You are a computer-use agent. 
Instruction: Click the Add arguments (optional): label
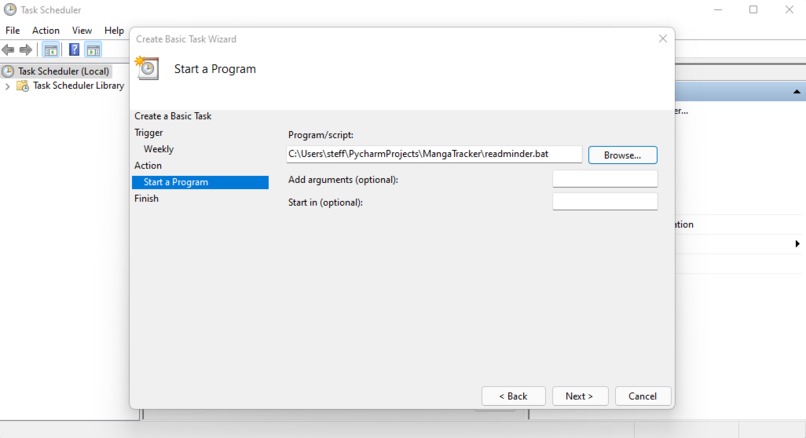coord(343,180)
